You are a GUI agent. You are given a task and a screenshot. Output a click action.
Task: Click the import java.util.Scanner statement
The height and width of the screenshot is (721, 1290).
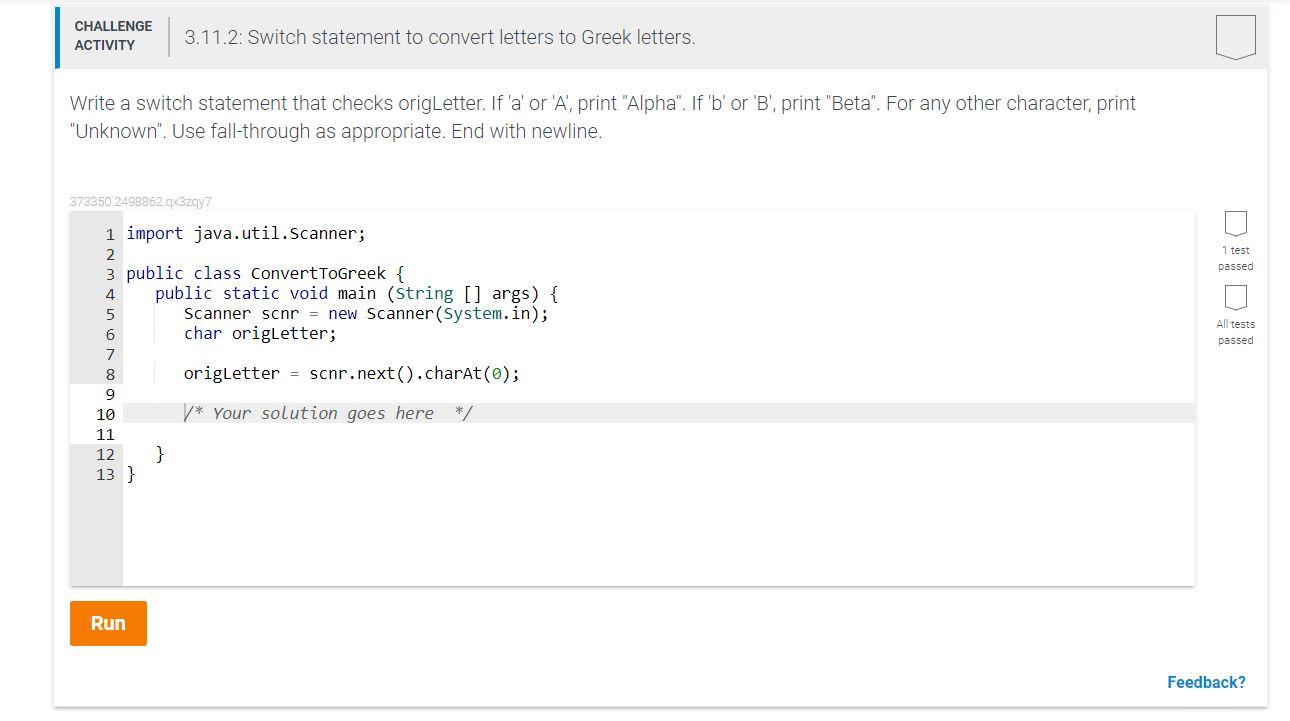tap(246, 233)
